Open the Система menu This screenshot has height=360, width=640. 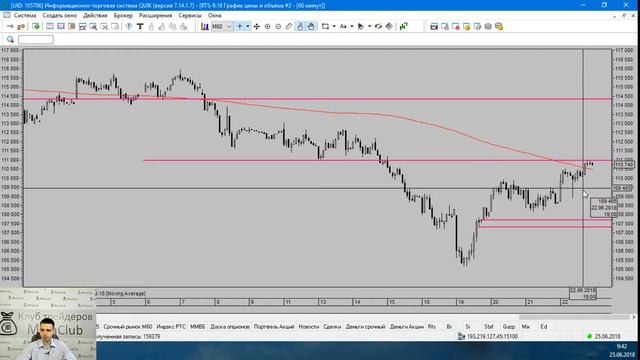click(x=25, y=15)
